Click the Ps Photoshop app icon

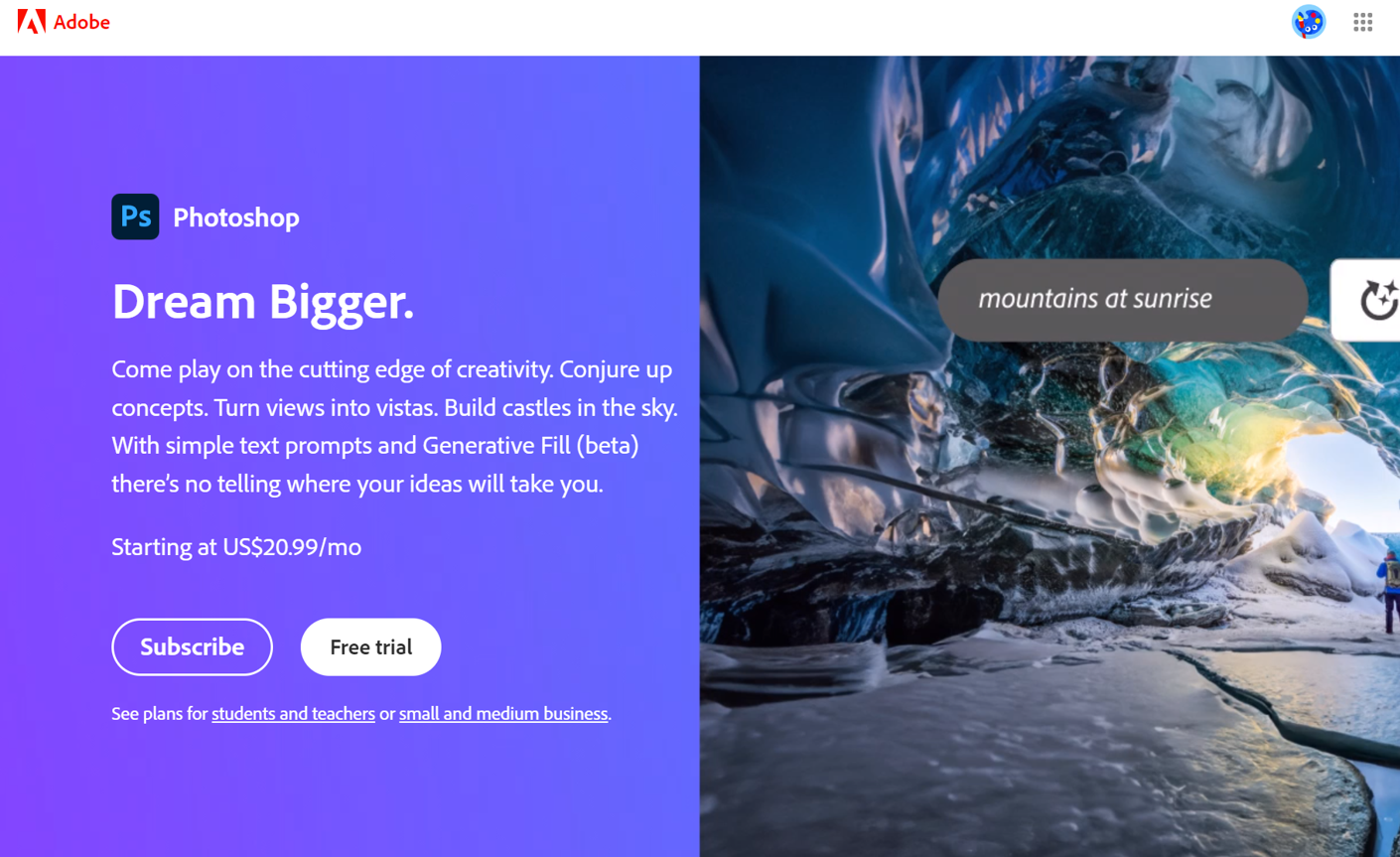135,216
